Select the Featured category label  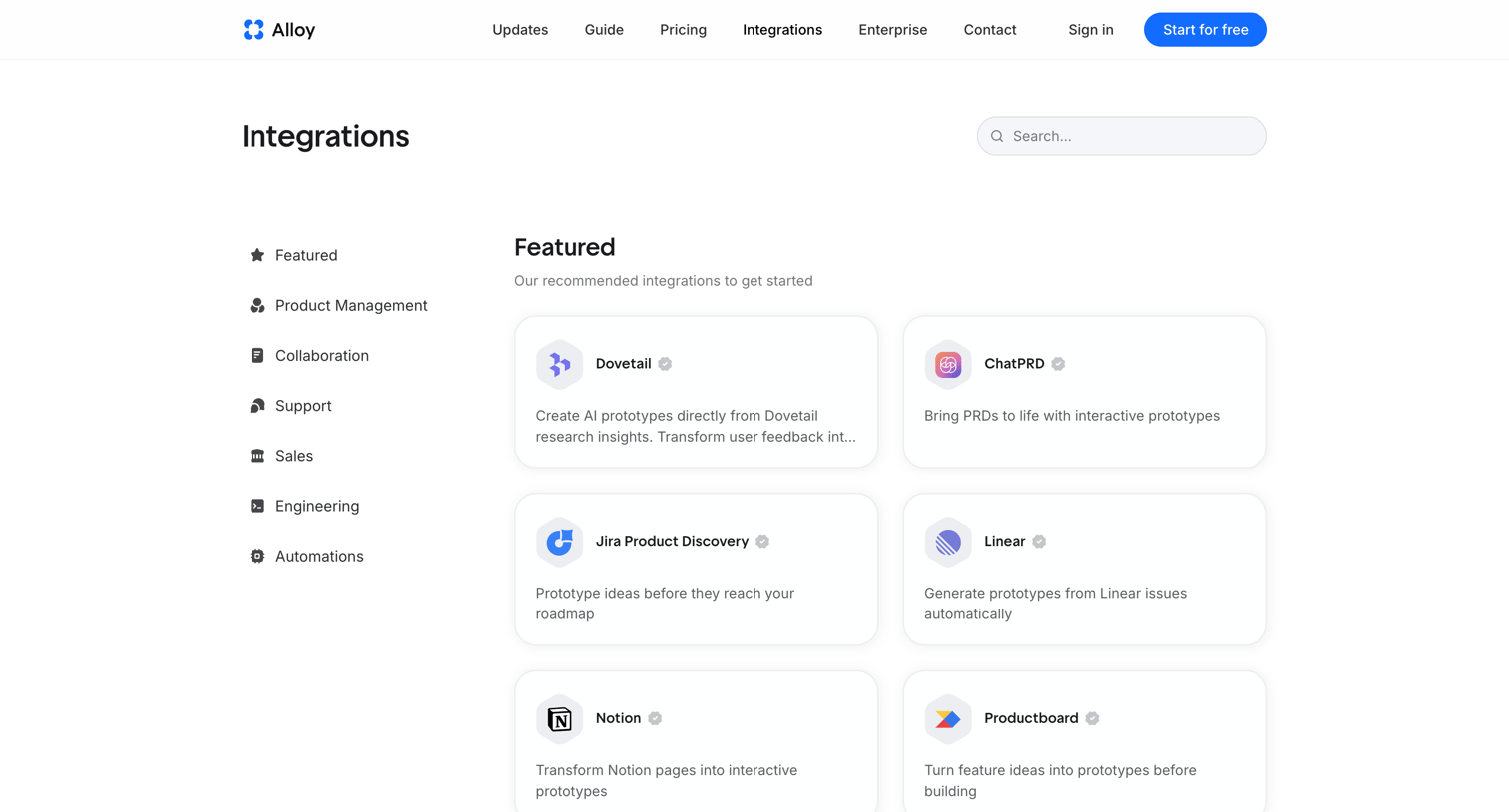coord(306,255)
